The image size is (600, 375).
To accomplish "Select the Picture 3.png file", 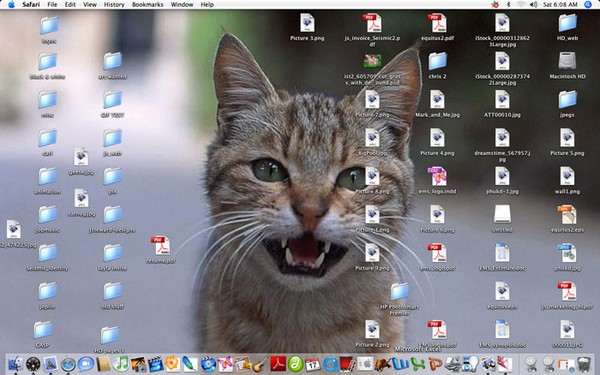I will click(x=307, y=23).
